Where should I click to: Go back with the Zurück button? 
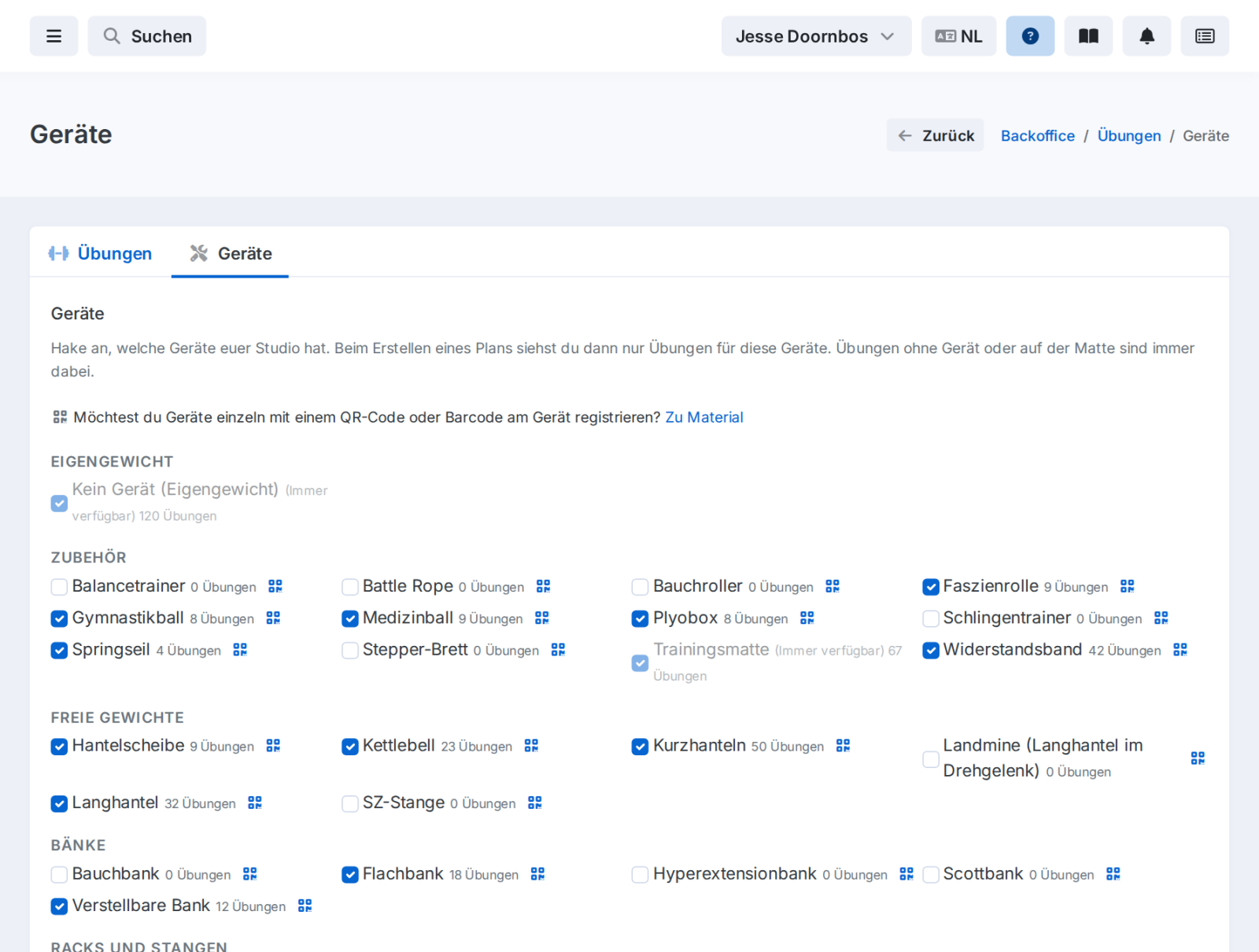click(x=935, y=135)
